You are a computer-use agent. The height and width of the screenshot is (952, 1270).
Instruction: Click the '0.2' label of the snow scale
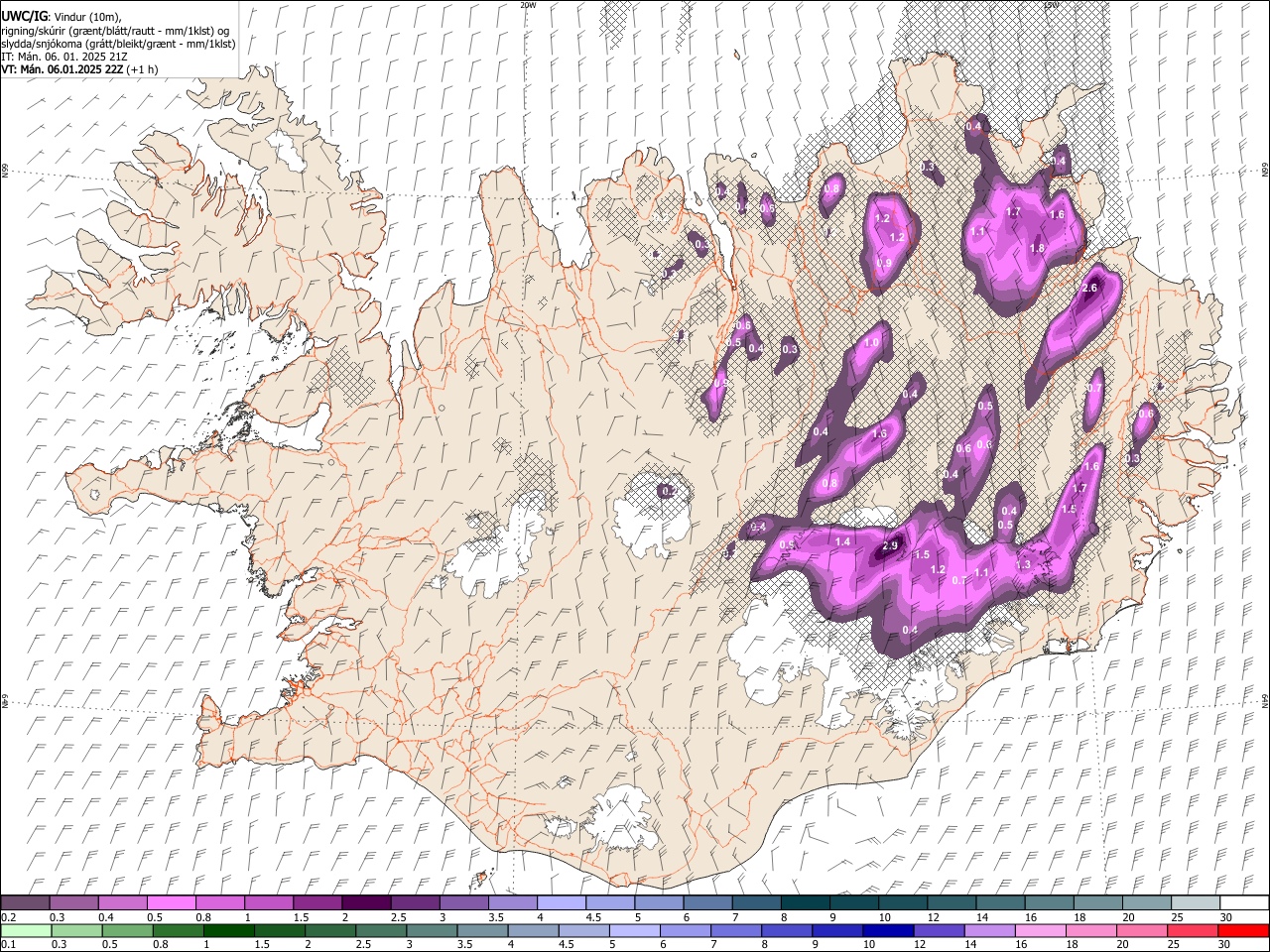8,917
